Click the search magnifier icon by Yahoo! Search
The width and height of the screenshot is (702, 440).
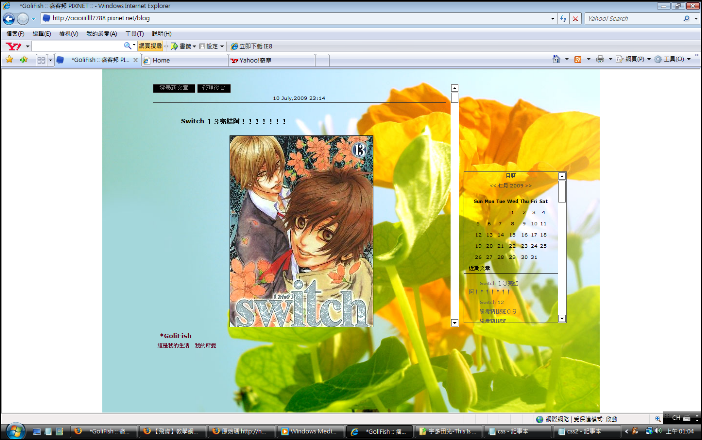click(x=686, y=18)
